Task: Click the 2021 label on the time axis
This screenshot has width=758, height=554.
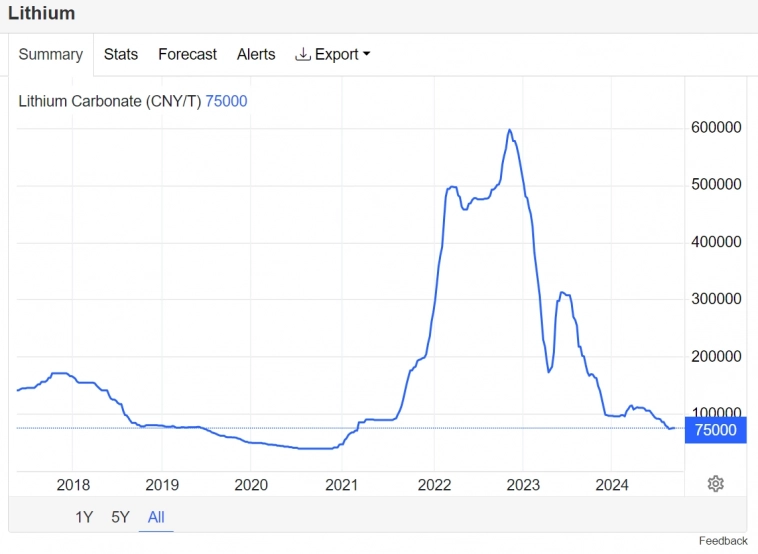Action: 341,485
